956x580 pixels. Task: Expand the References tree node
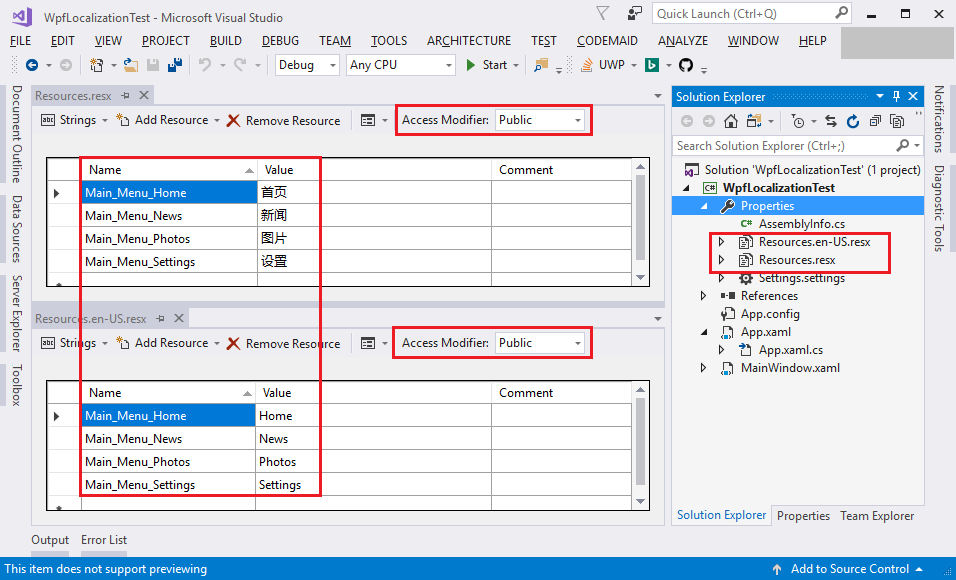tap(704, 296)
